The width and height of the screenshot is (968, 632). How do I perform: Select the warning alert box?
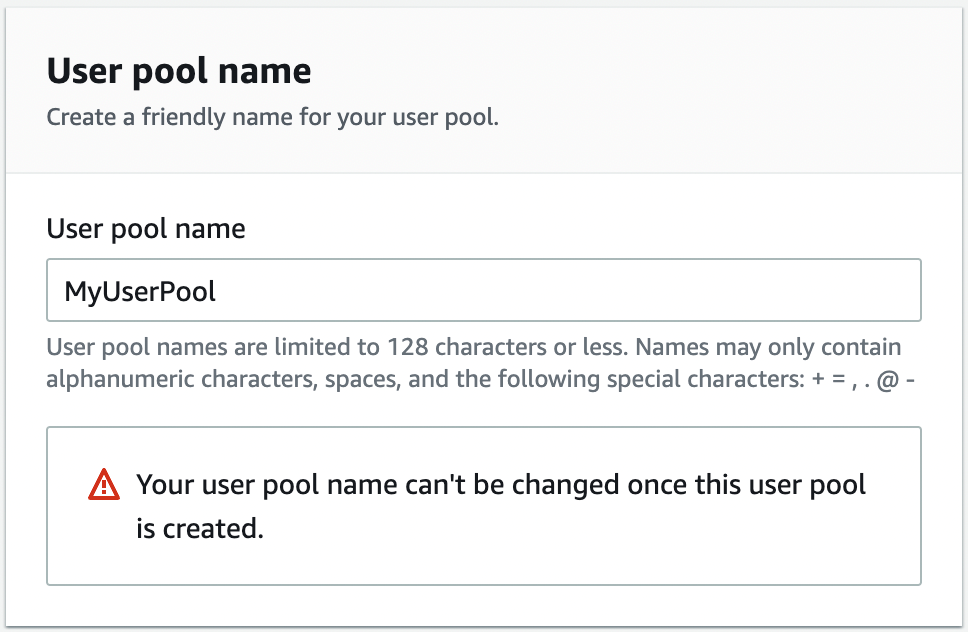[484, 505]
